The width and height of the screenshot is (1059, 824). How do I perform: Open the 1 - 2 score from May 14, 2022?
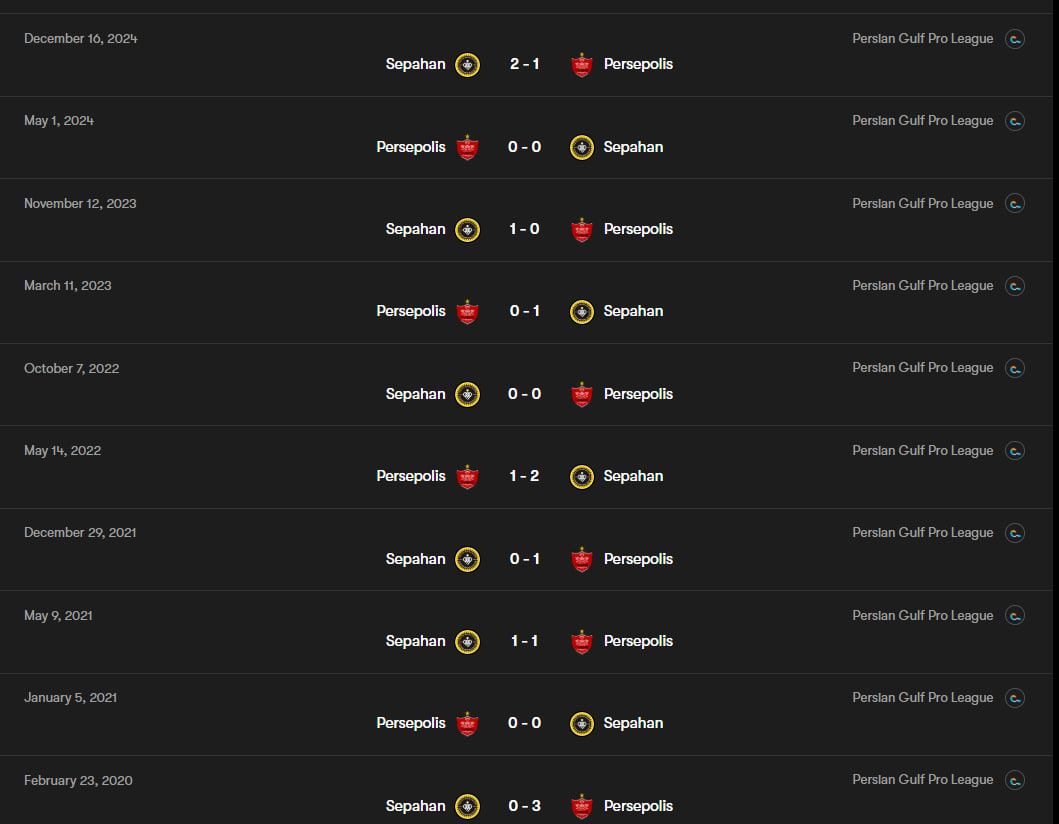pyautogui.click(x=524, y=476)
